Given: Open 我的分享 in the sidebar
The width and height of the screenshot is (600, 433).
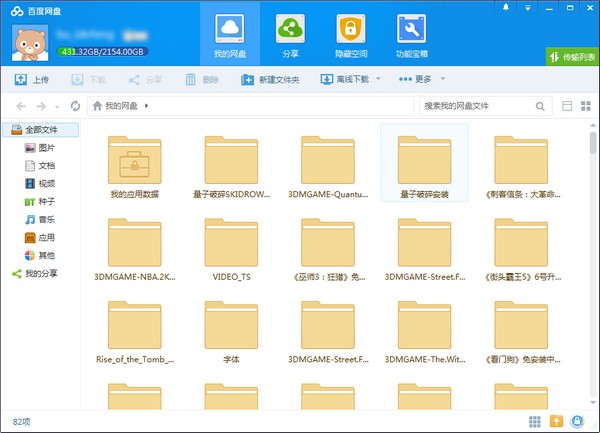Looking at the screenshot, I should pos(34,273).
